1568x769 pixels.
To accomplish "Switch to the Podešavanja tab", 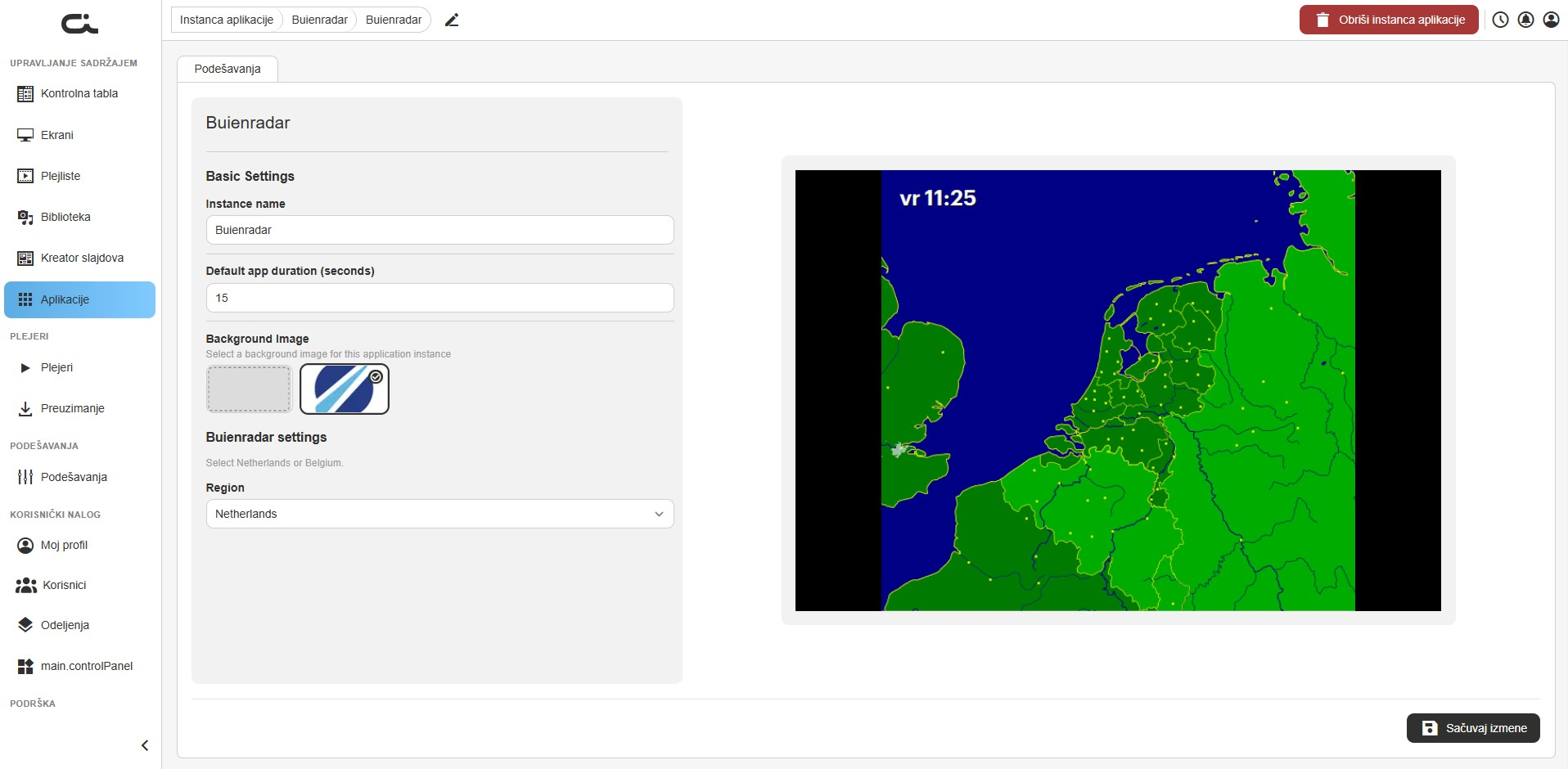I will click(228, 69).
